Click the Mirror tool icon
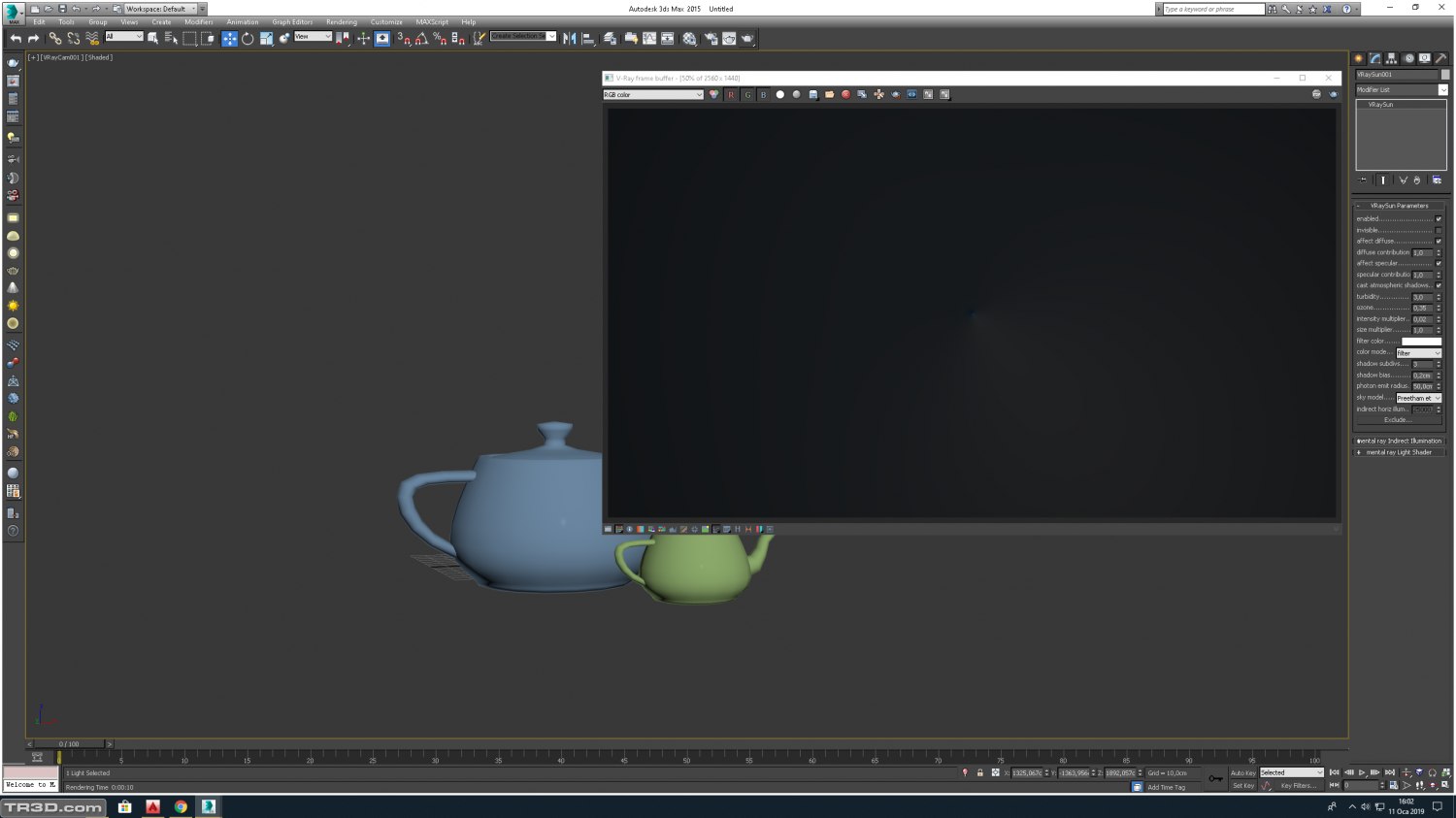Viewport: 1456px width, 818px height. coord(570,39)
